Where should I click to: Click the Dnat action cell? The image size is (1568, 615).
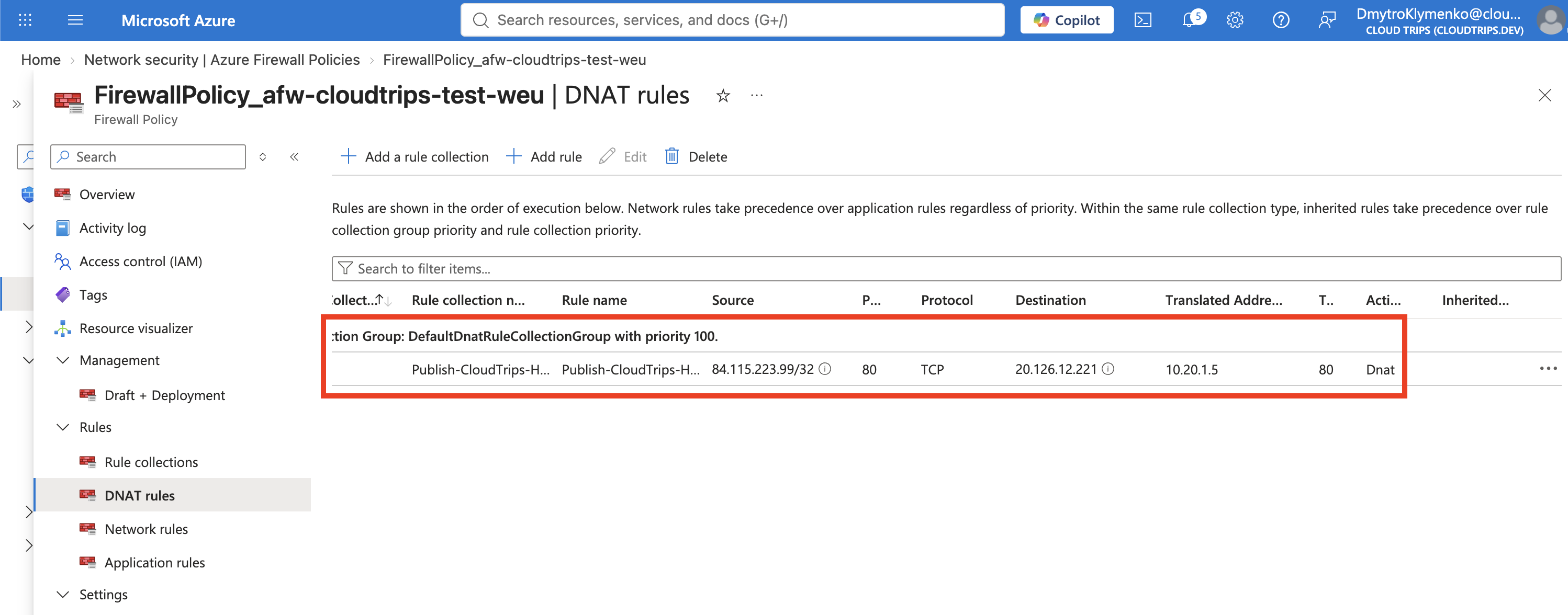[1379, 370]
